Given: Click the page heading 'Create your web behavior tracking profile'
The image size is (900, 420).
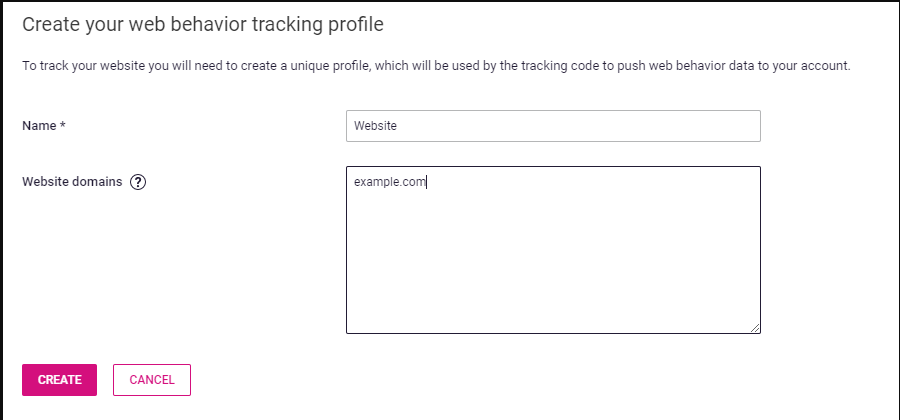Looking at the screenshot, I should [x=203, y=25].
